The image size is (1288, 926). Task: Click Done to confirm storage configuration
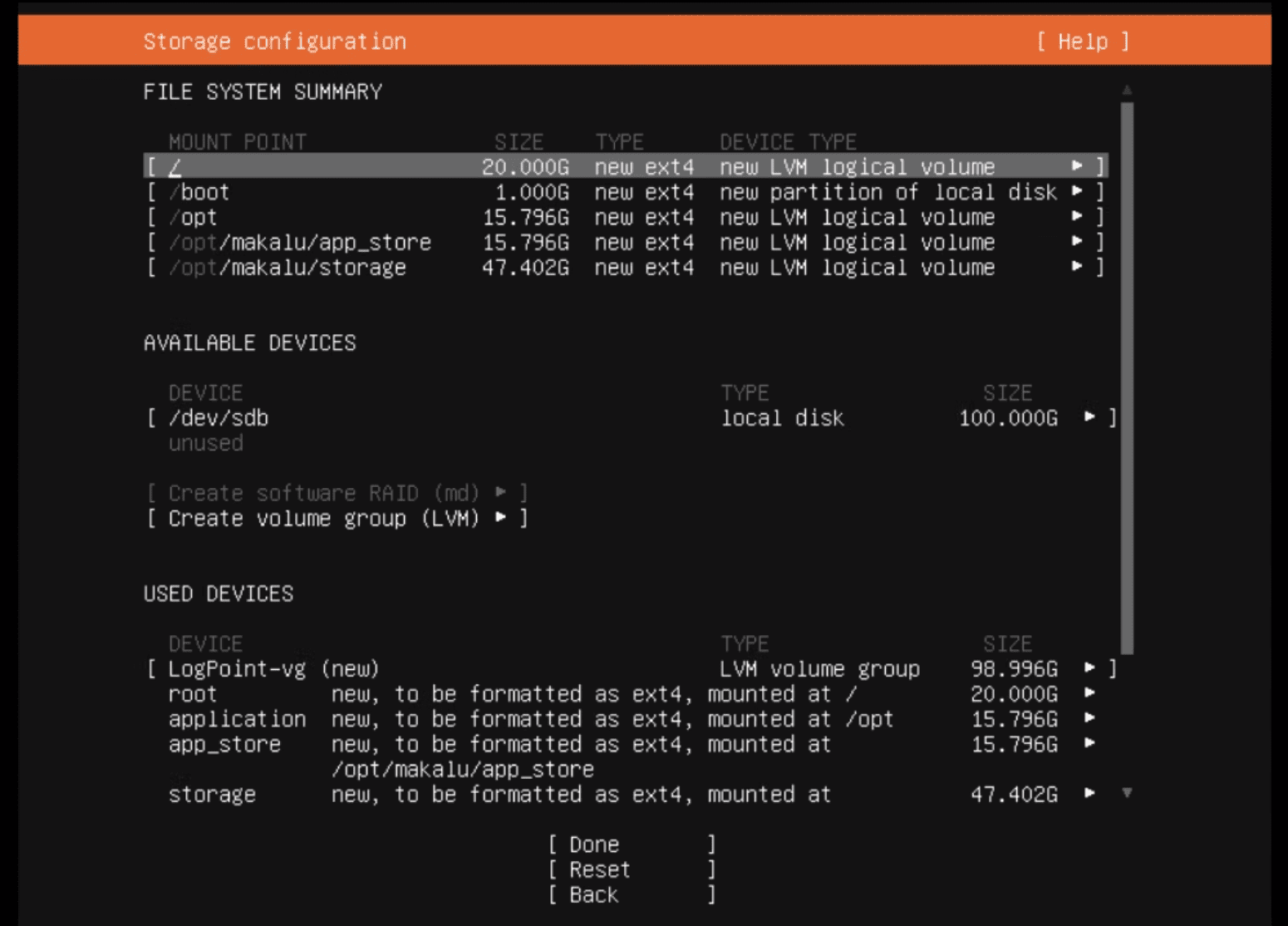click(x=592, y=844)
